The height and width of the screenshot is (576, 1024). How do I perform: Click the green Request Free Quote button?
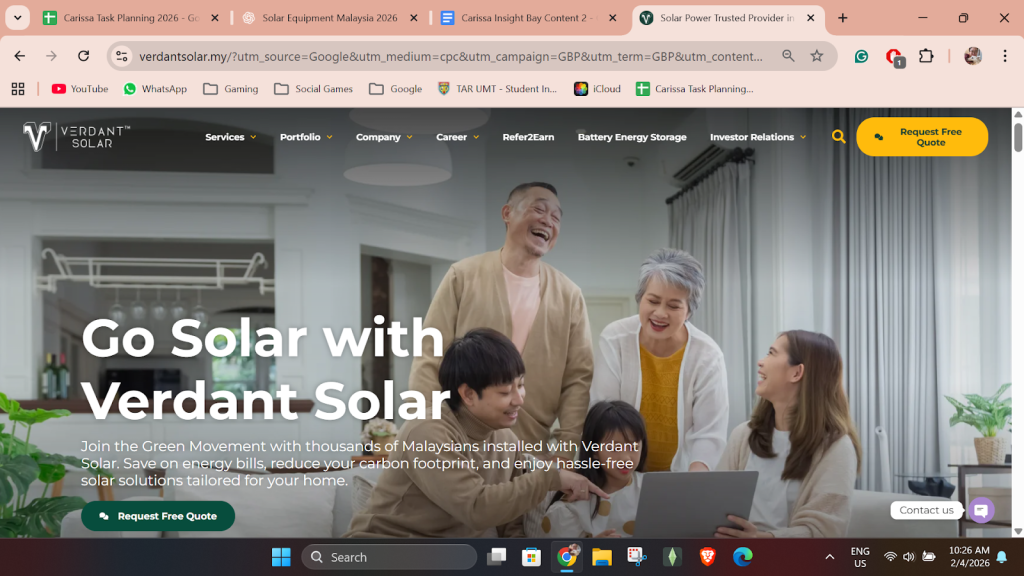coord(157,516)
